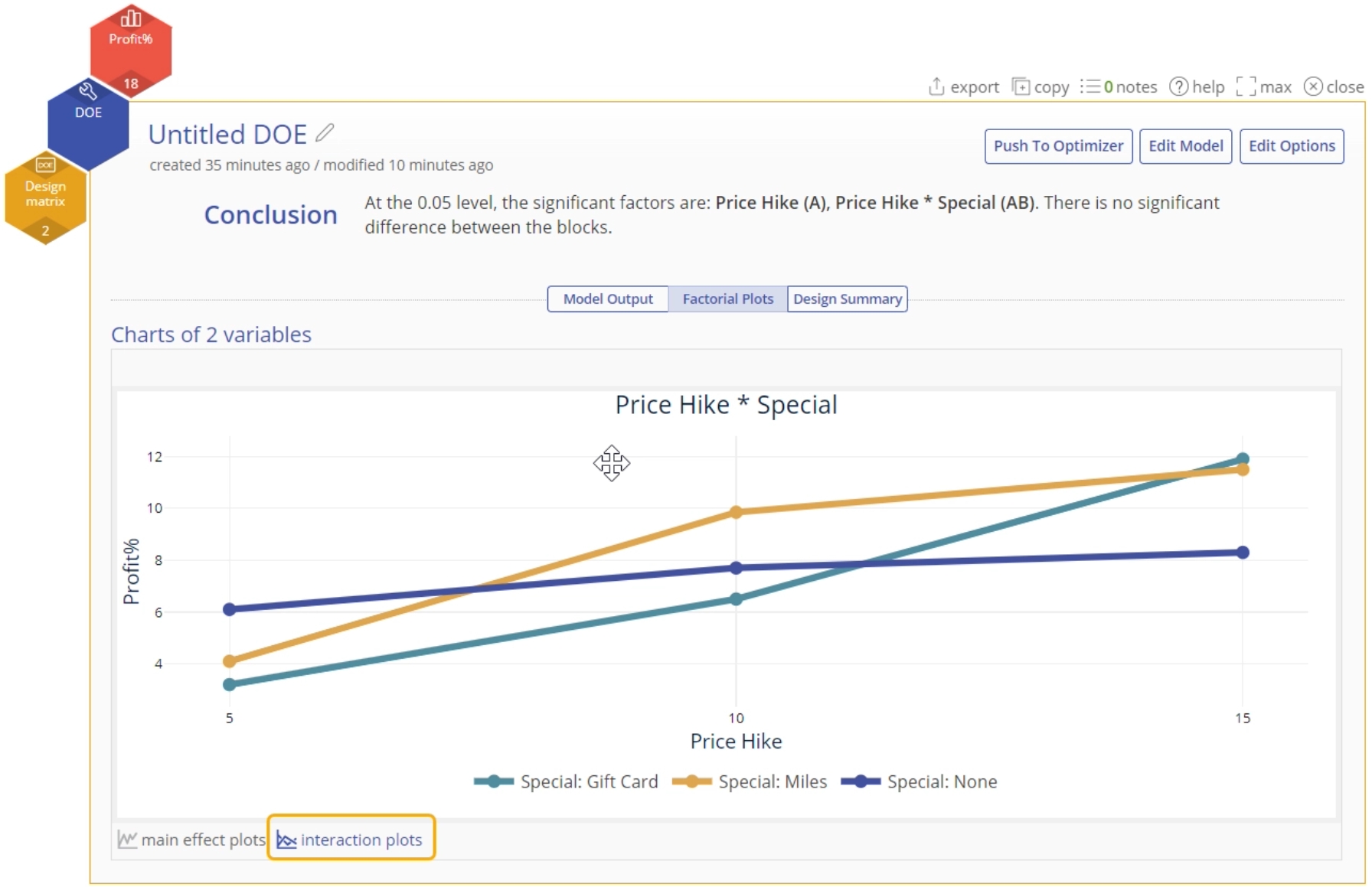Select Gift Card data point at Price Hike 5
Viewport: 1372px width, 887px height.
coord(230,684)
